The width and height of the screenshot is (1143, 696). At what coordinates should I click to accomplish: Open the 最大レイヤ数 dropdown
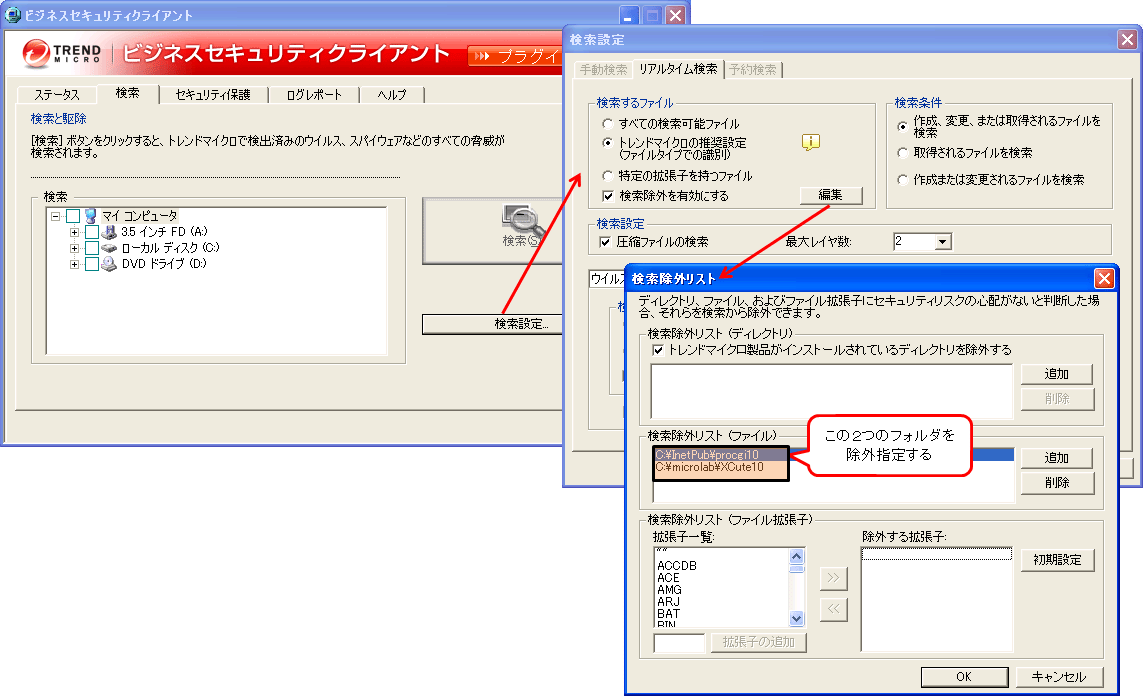click(943, 242)
